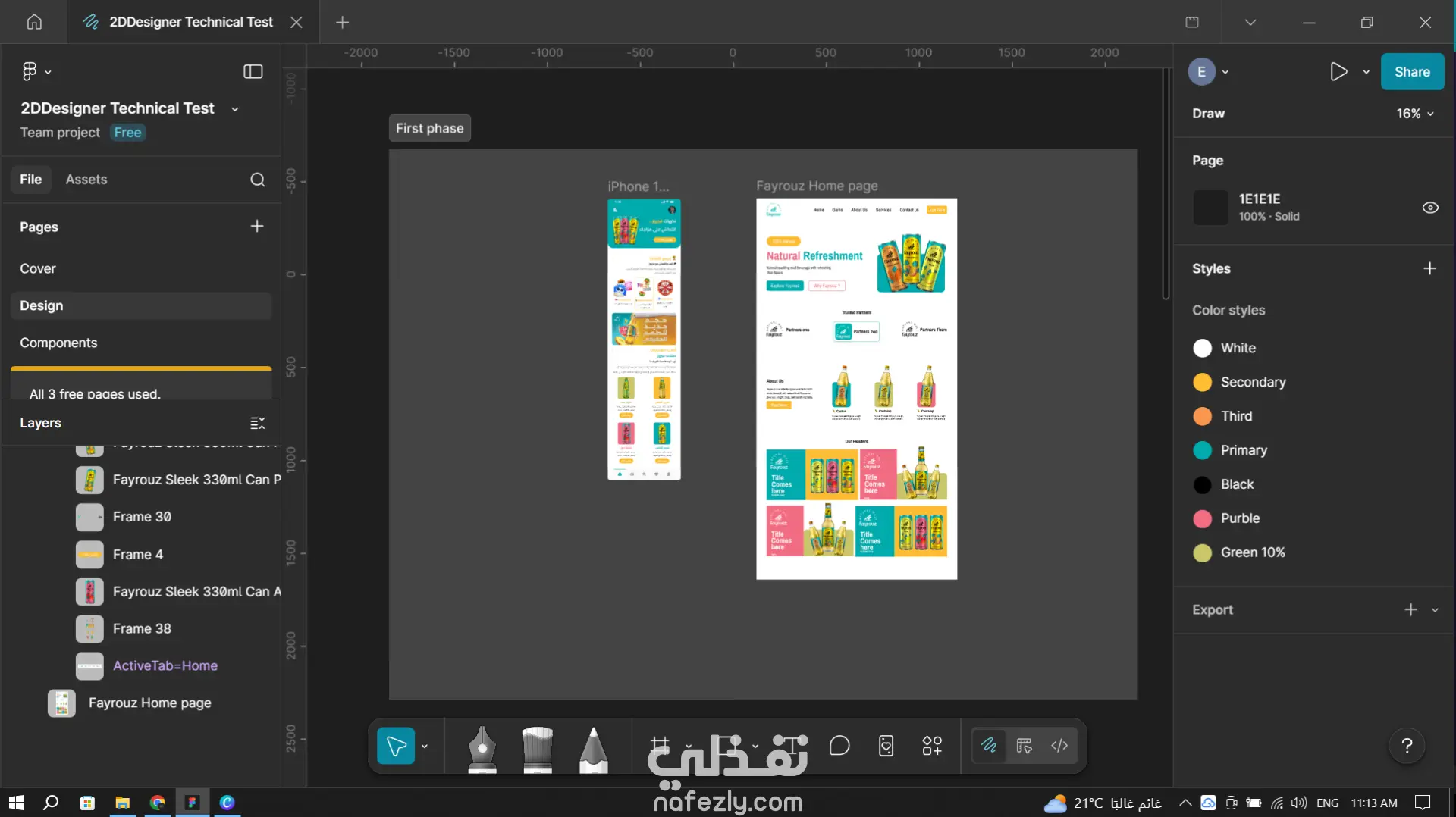Open Windows Start menu

click(17, 802)
